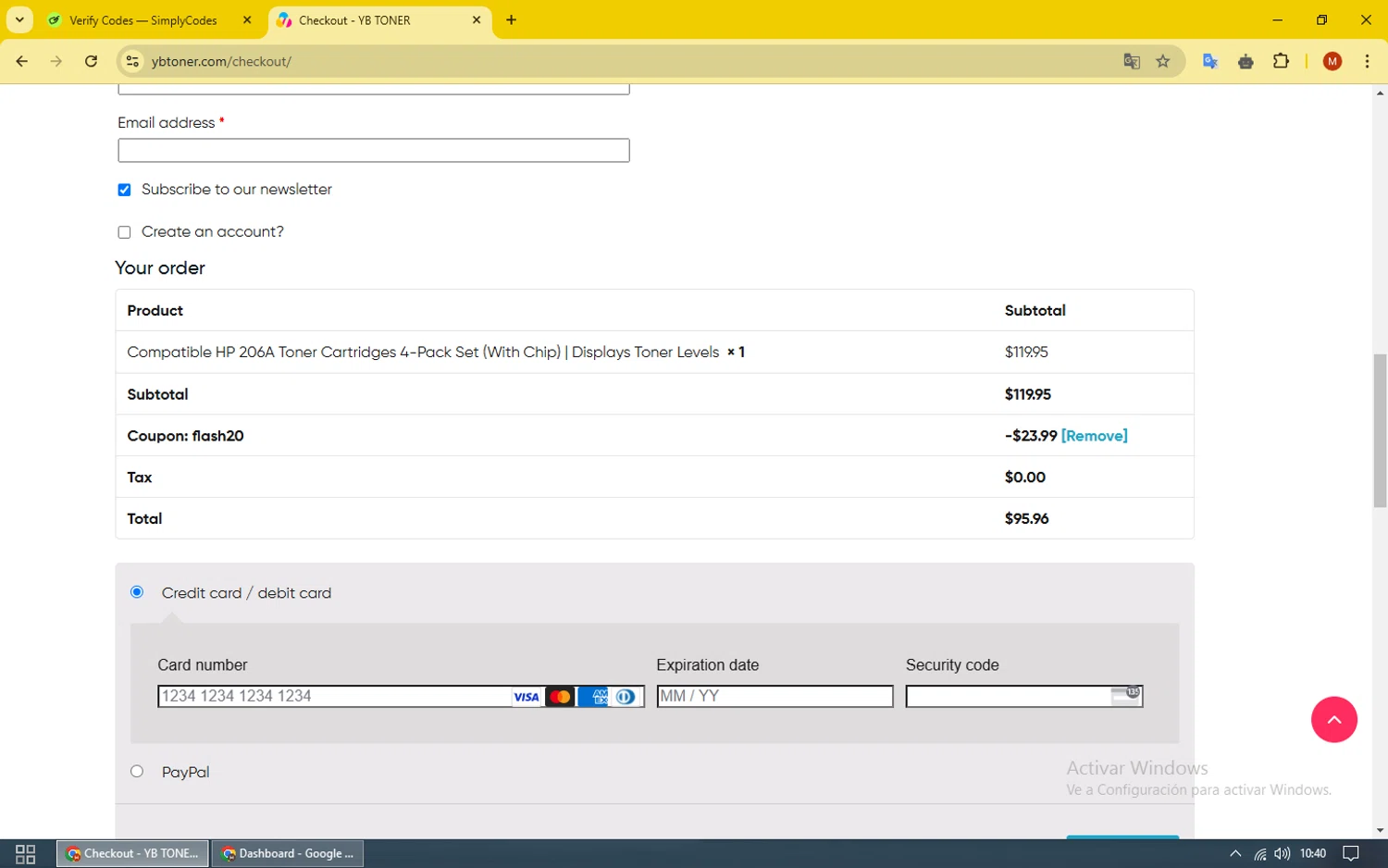
Task: Open a new browser tab
Action: click(511, 20)
